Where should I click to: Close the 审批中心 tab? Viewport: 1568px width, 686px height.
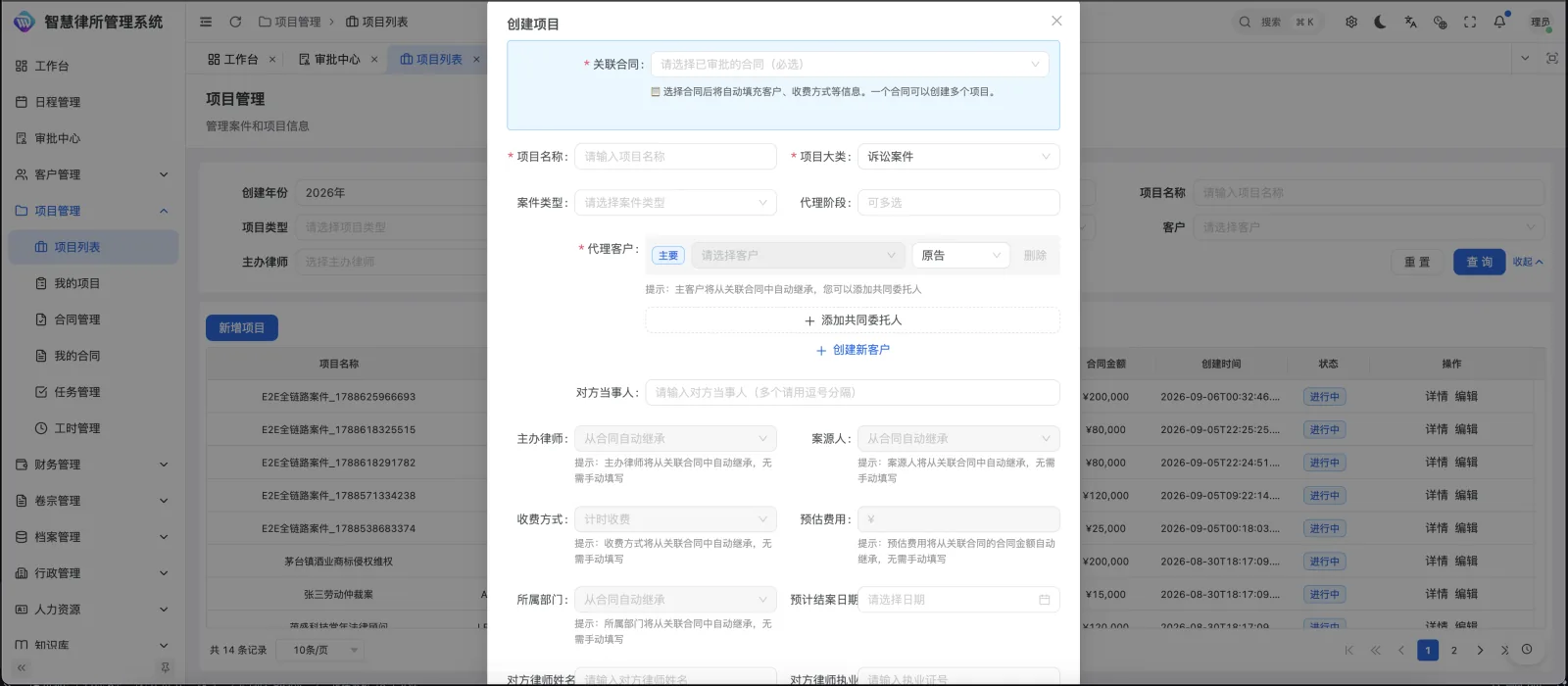374,60
